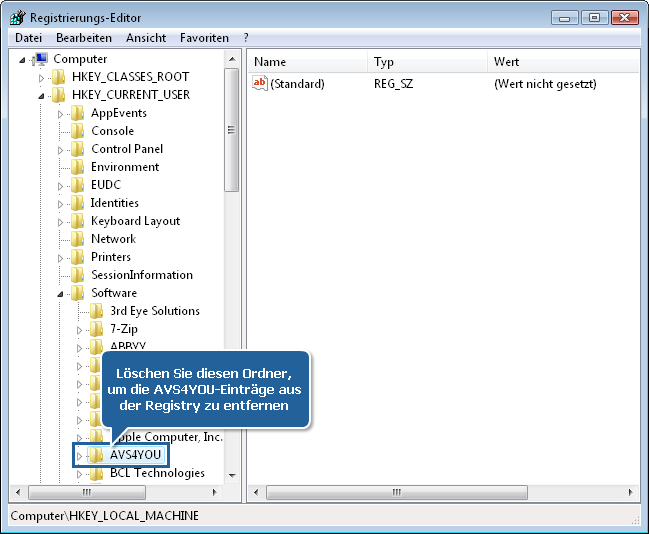Click the REG_SZ type cell
649x534 pixels.
(x=393, y=84)
